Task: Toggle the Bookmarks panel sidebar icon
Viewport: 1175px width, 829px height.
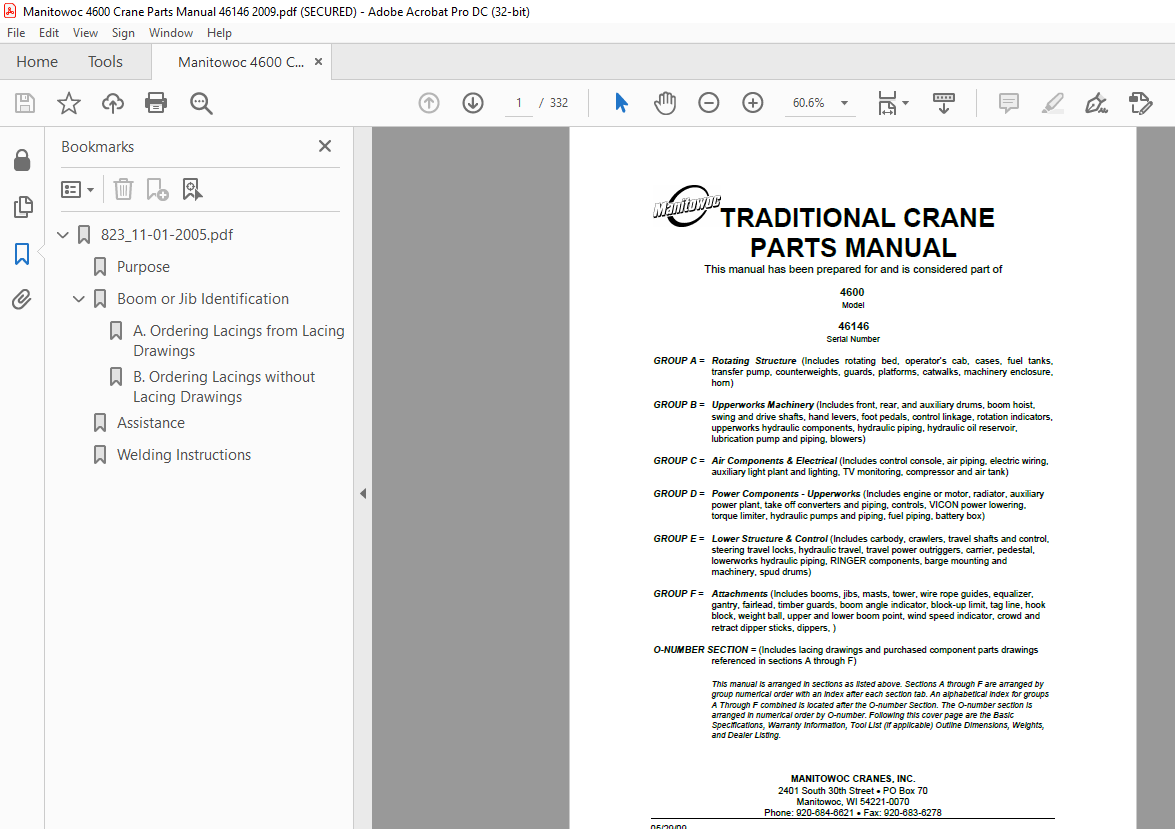Action: point(22,254)
